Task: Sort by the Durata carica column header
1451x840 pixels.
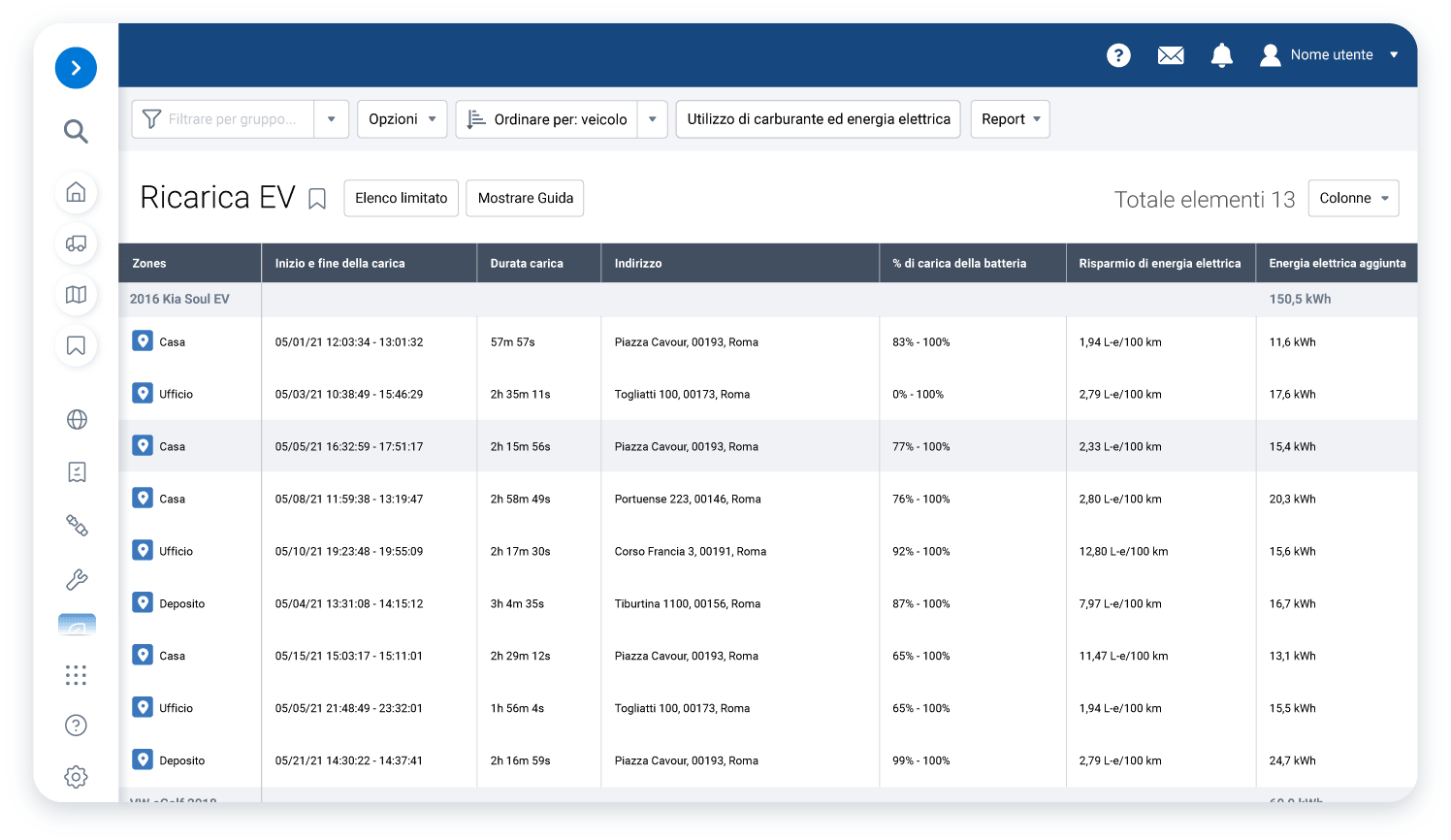Action: coord(527,263)
